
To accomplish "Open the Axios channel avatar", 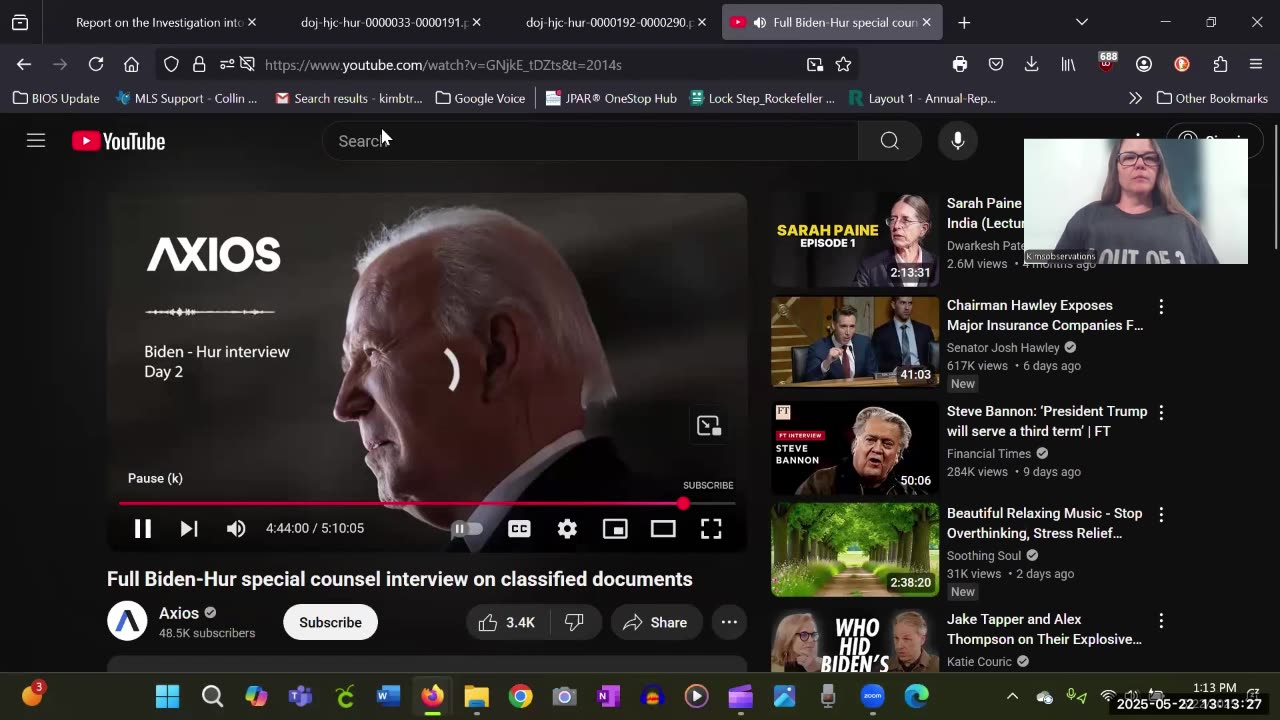I will (127, 622).
